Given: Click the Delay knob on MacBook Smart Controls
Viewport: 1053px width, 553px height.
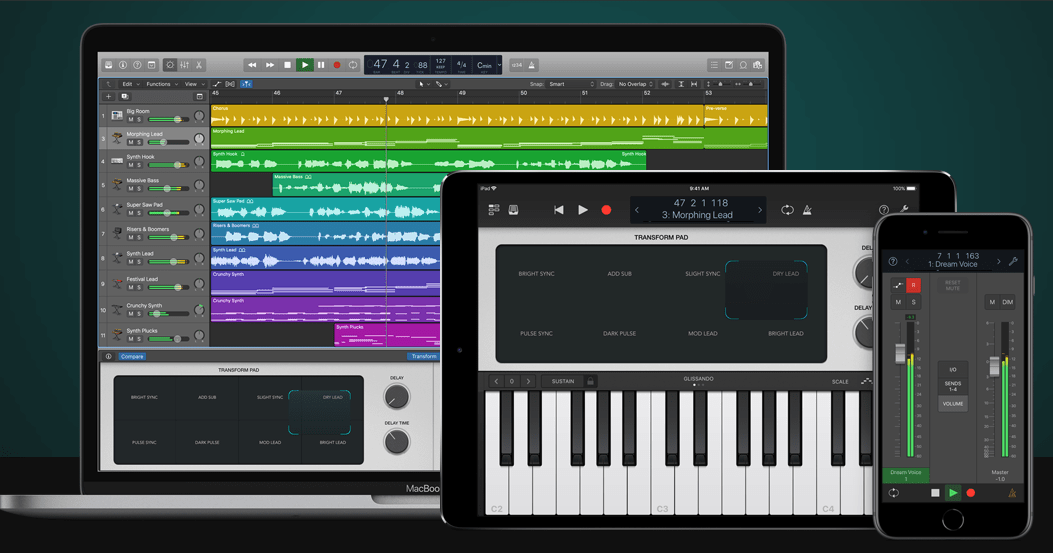Looking at the screenshot, I should coord(396,397).
